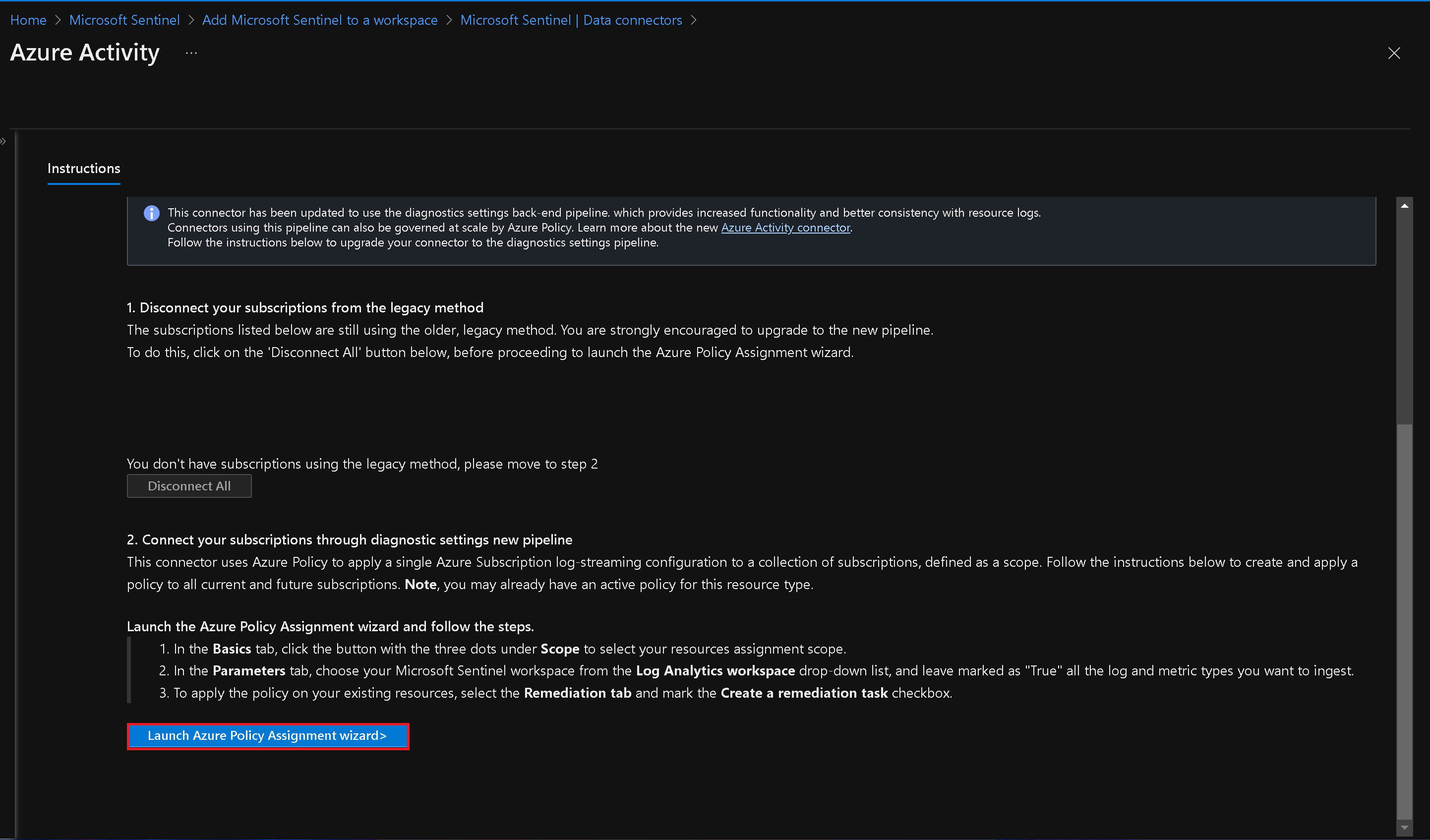Click the scrollbar down arrow

coord(1404,828)
